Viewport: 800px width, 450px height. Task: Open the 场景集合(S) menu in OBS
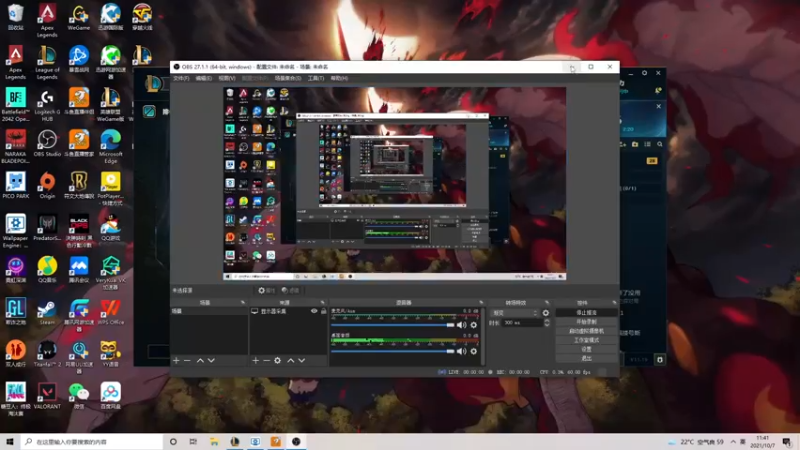[288, 78]
